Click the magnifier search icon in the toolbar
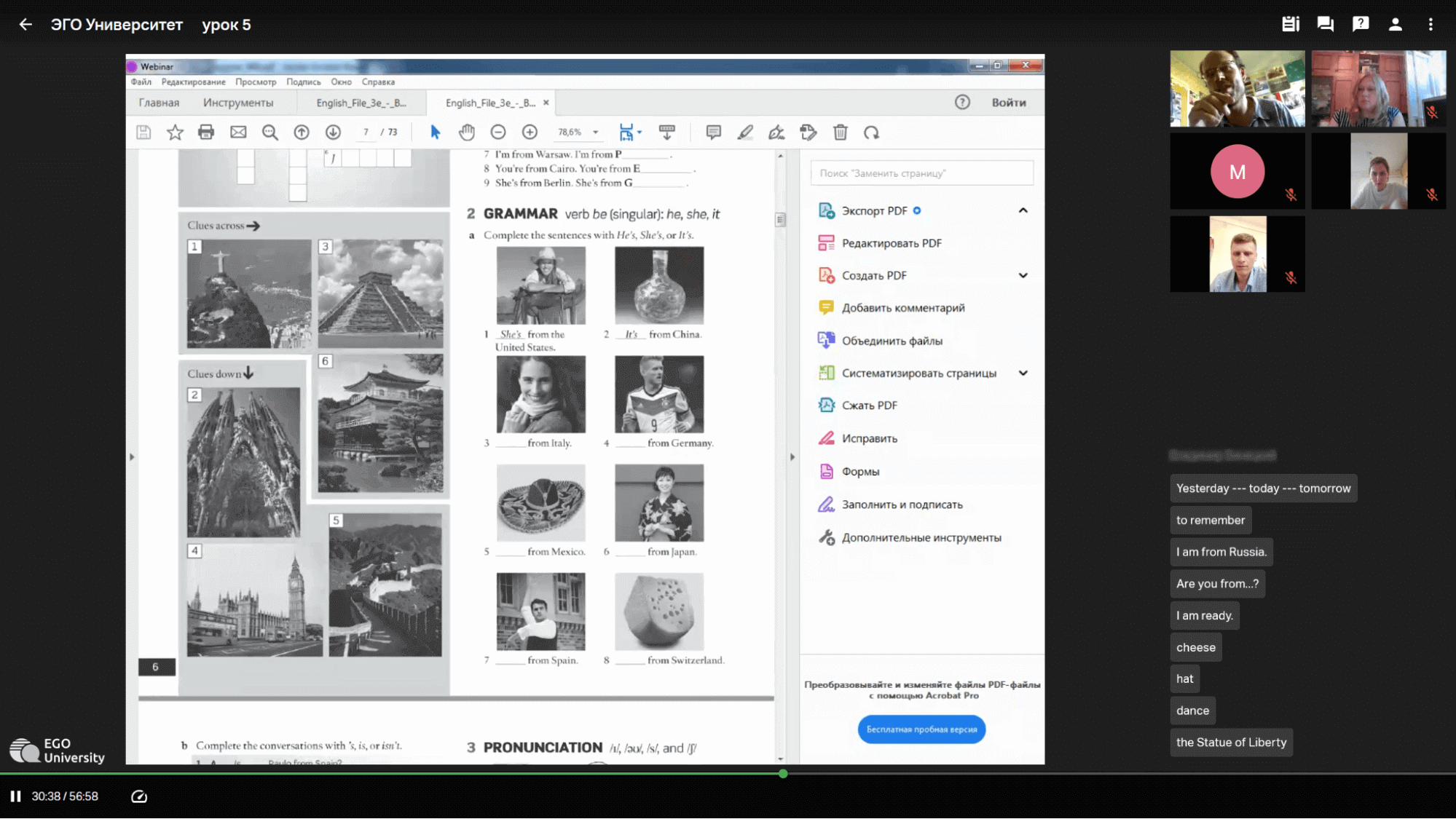 [x=269, y=132]
